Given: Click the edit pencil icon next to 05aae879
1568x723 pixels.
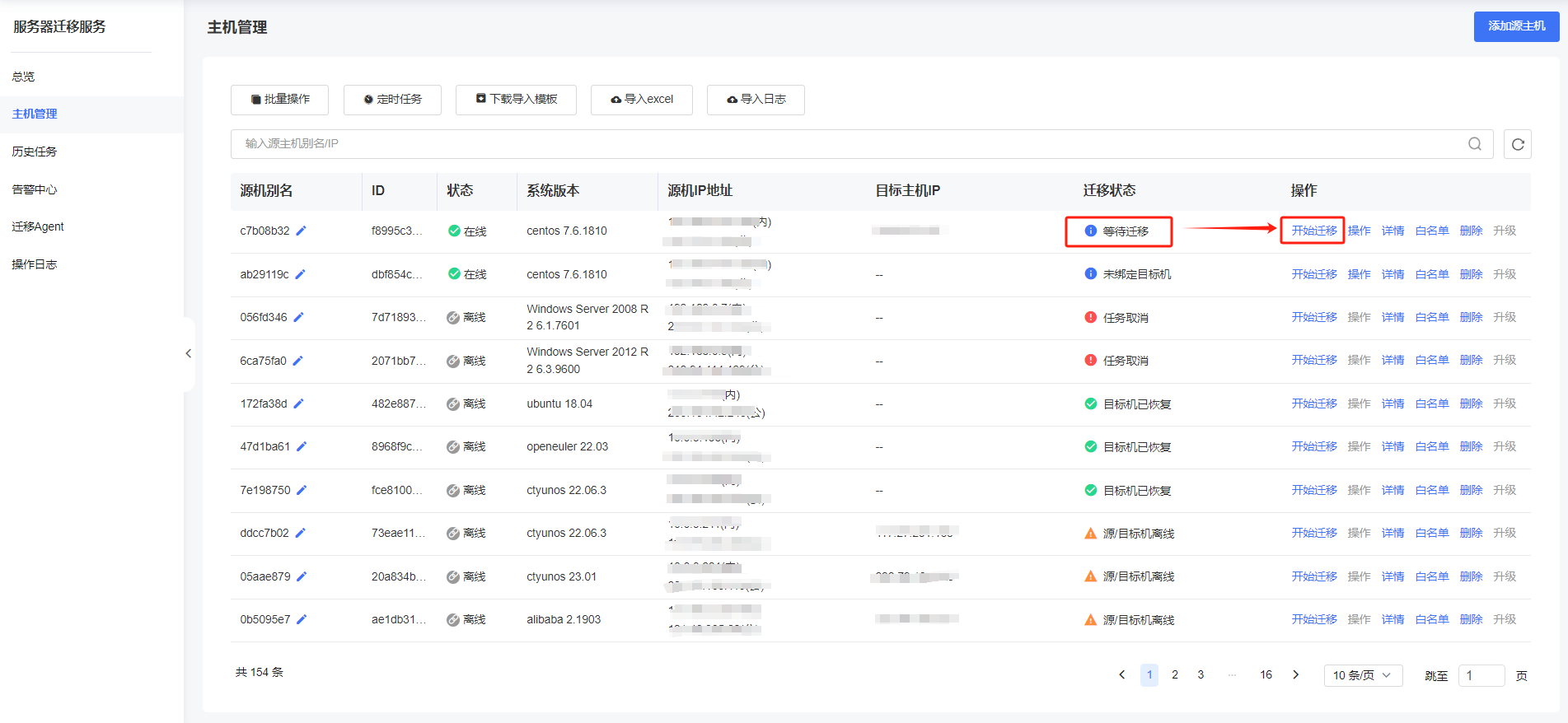Looking at the screenshot, I should 302,576.
